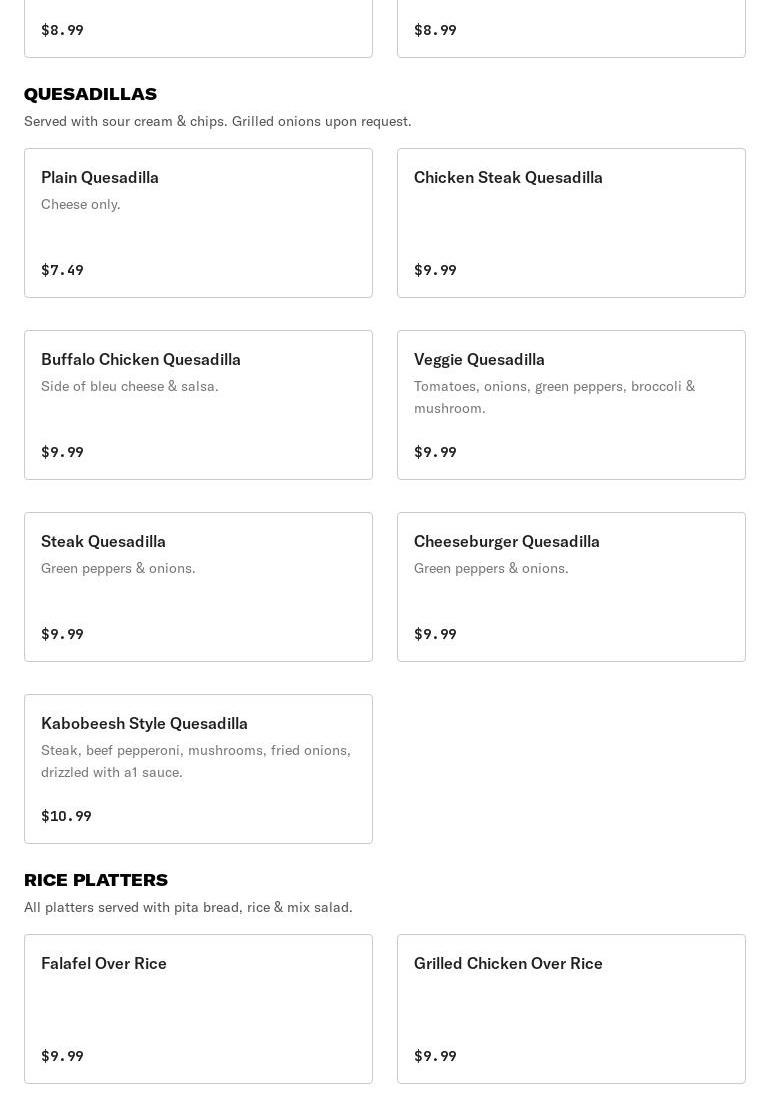Click the Kabobeesh Style Quesadilla description text
The height and width of the screenshot is (1102, 770).
(196, 761)
